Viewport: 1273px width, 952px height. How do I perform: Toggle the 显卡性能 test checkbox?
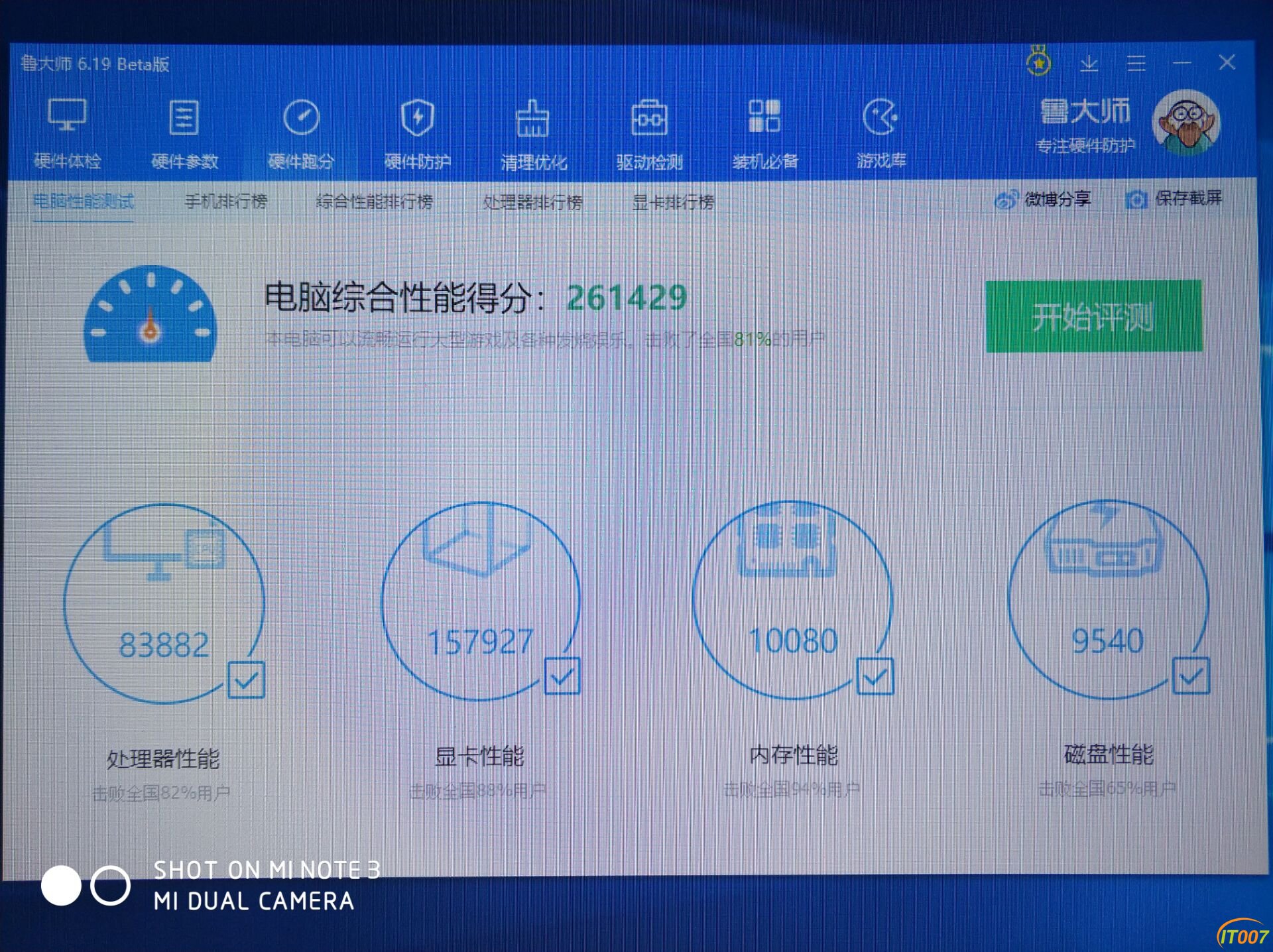(x=562, y=676)
